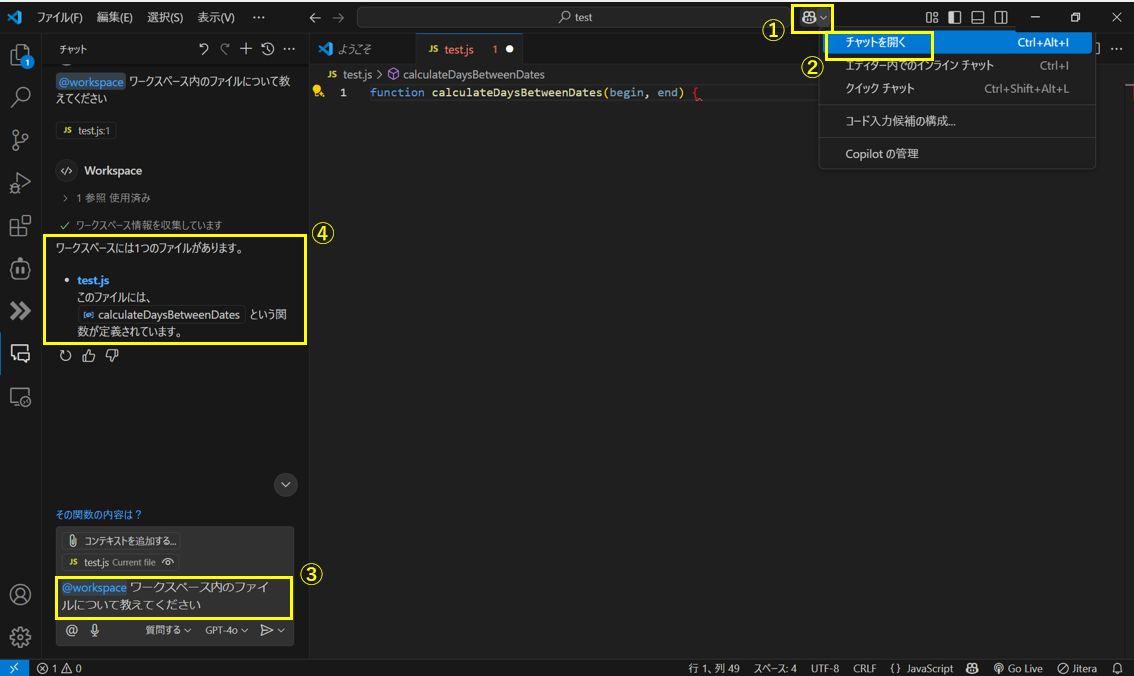Toggle the bottom panel layout button
Image resolution: width=1134 pixels, height=676 pixels.
(978, 17)
